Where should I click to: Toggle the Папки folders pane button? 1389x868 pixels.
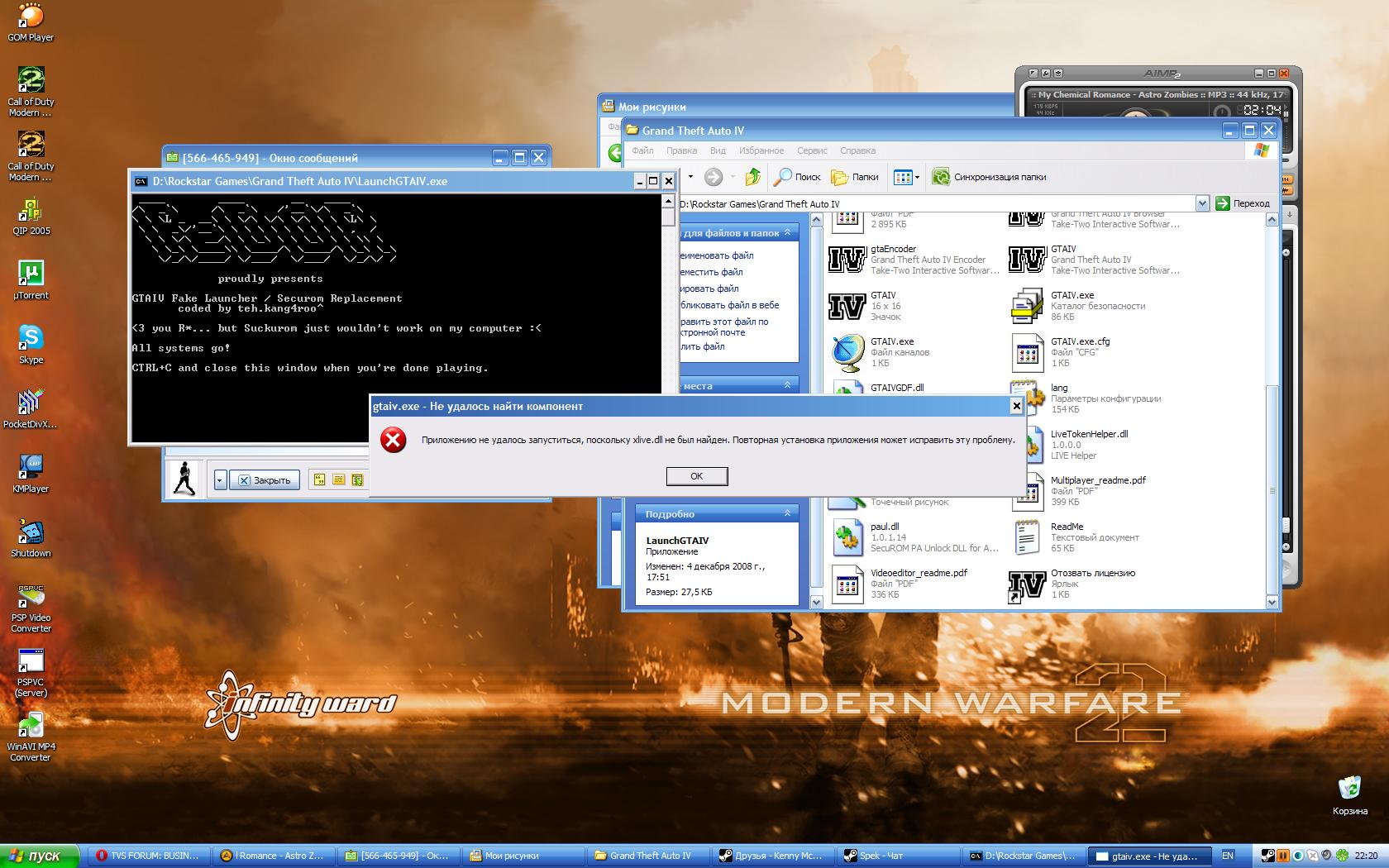pyautogui.click(x=855, y=177)
